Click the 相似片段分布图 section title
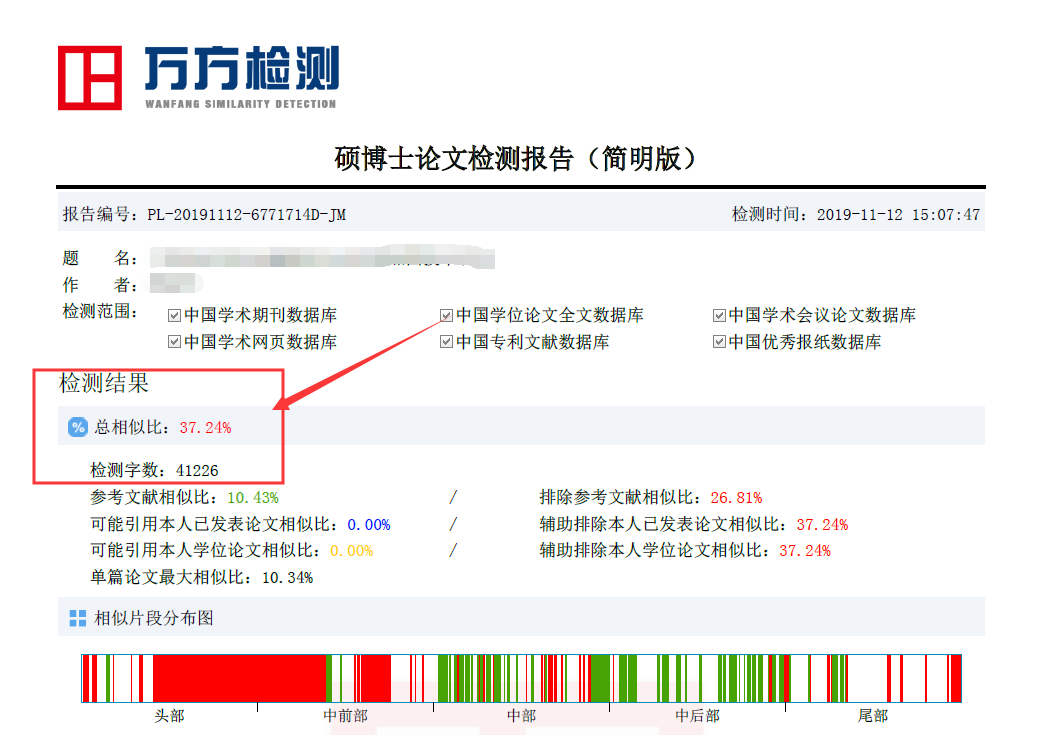1039x735 pixels. click(154, 618)
